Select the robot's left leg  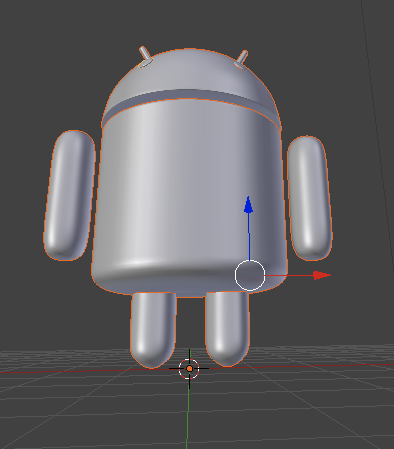[x=153, y=329]
